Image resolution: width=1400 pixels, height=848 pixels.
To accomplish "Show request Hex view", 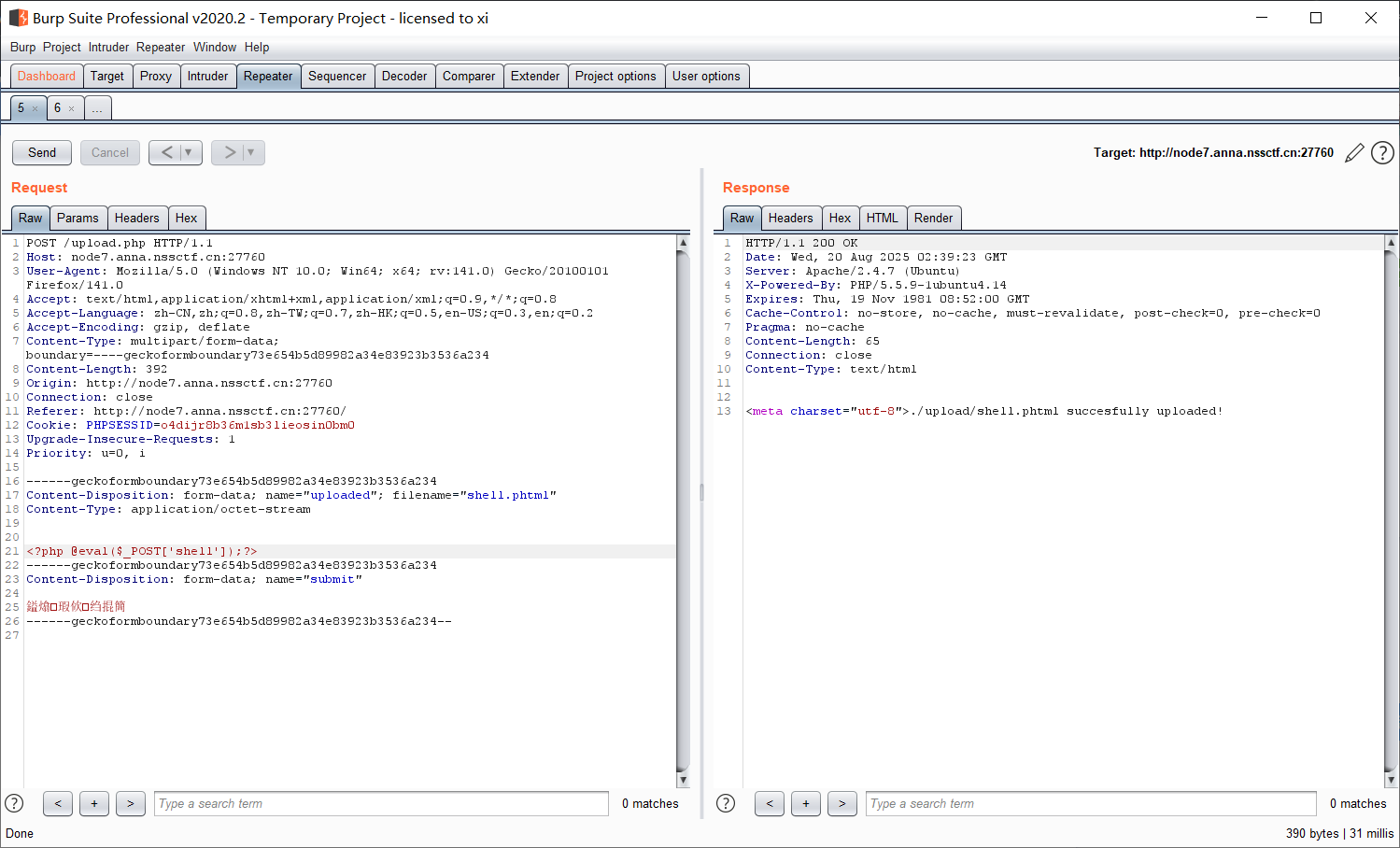I will click(187, 218).
